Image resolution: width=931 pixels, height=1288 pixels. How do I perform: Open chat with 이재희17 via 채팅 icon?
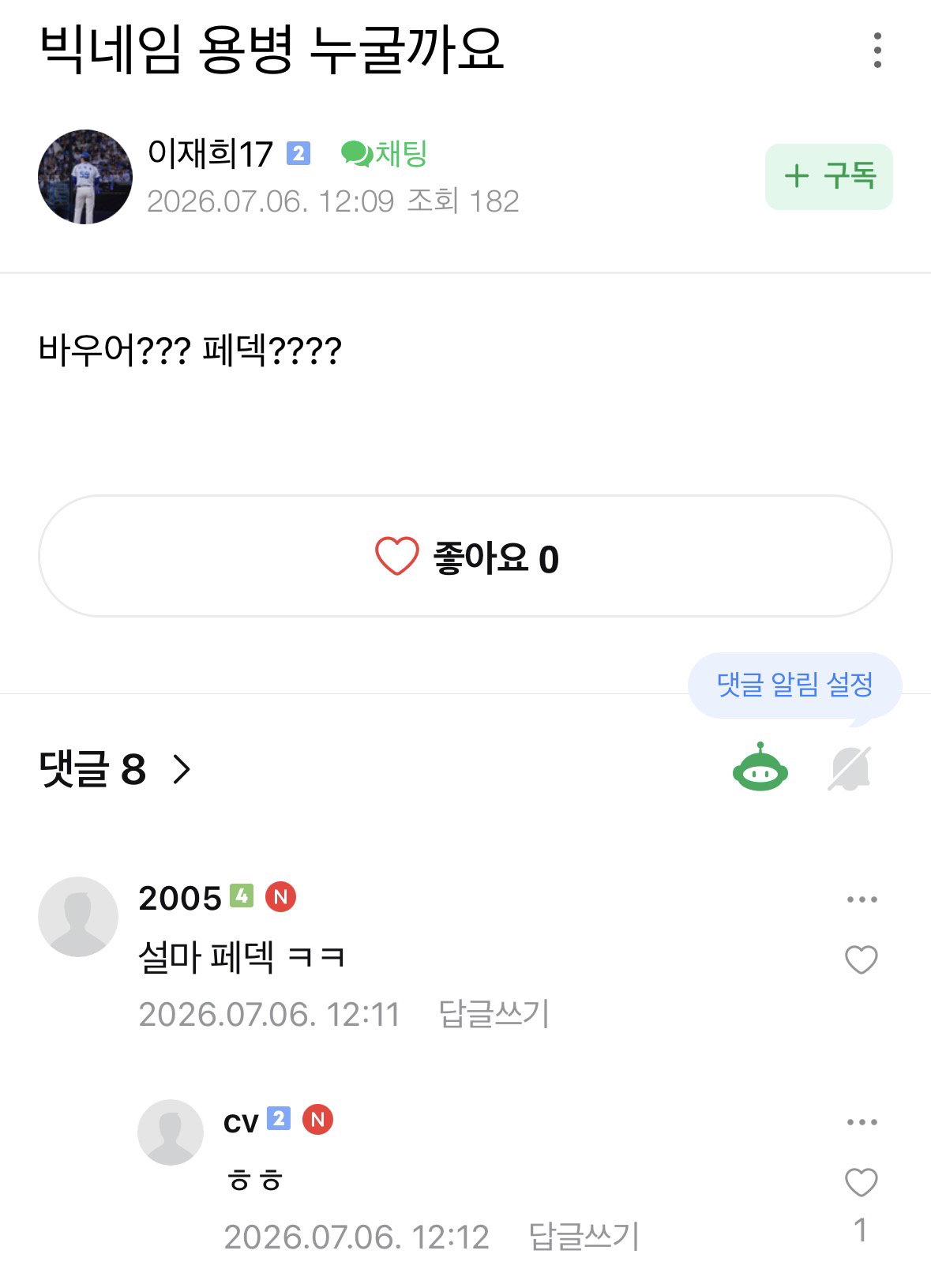click(385, 153)
